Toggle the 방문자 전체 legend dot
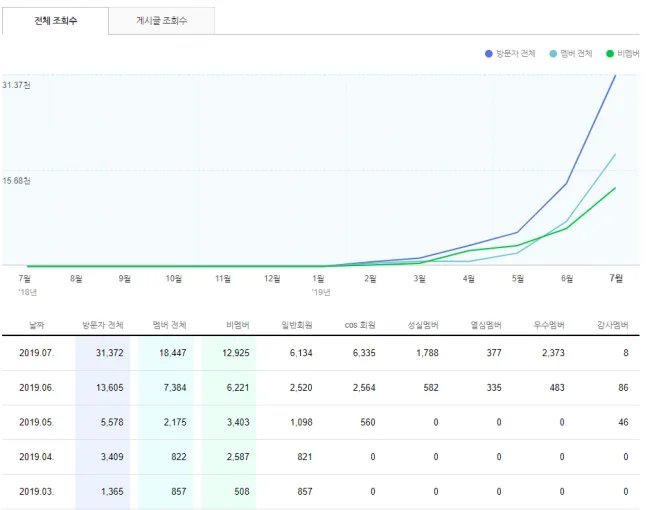652x510 pixels. (489, 54)
